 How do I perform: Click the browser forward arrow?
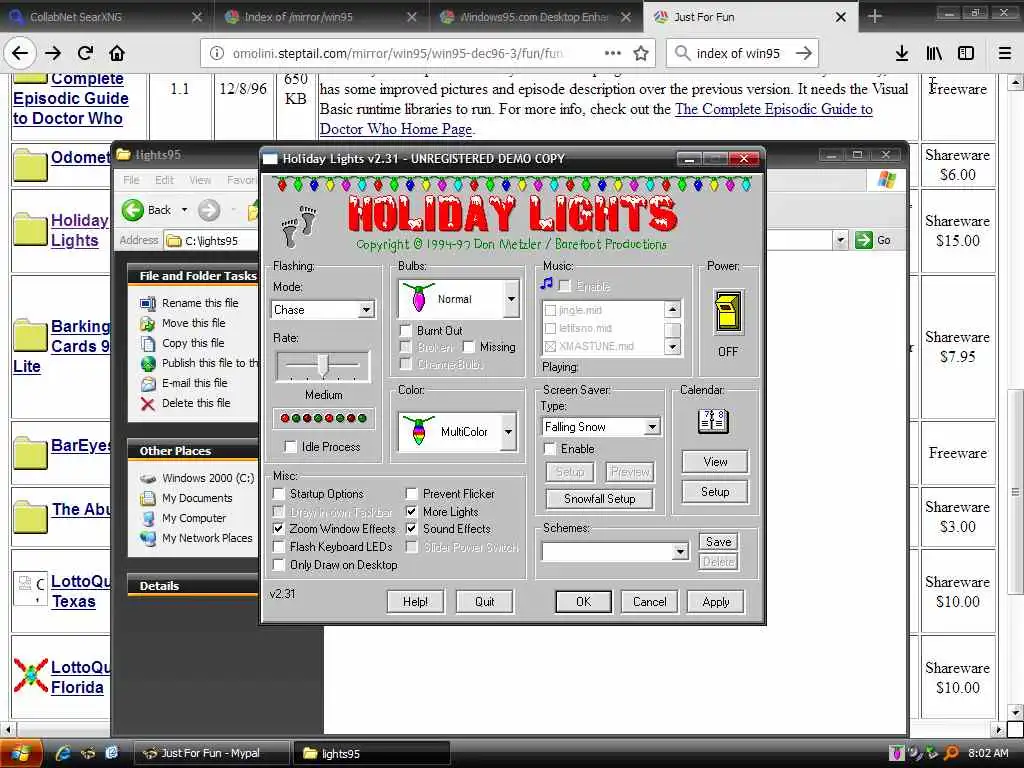53,53
